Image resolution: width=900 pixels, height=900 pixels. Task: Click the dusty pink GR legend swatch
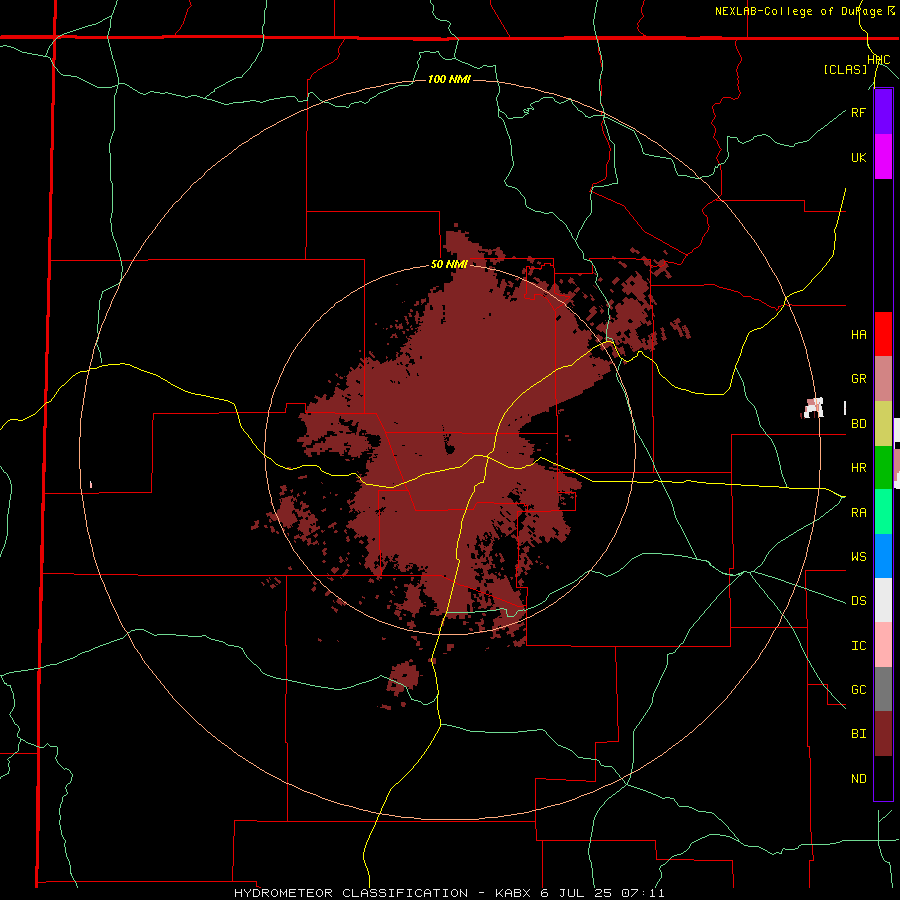883,379
